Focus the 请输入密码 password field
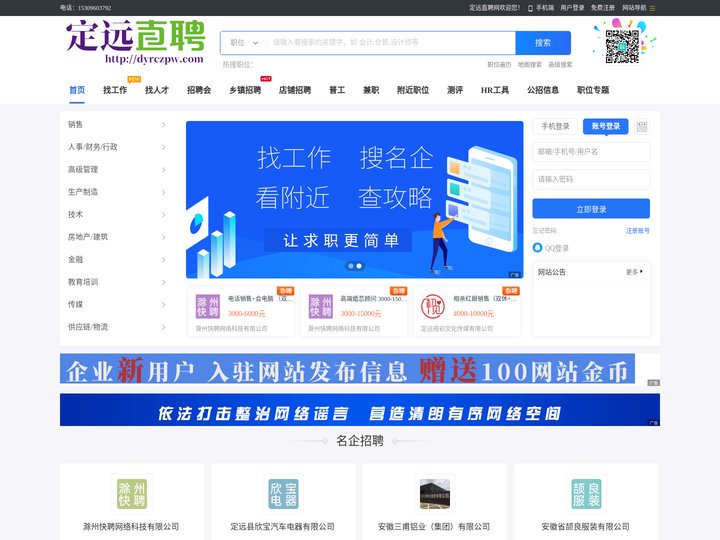 click(x=591, y=179)
